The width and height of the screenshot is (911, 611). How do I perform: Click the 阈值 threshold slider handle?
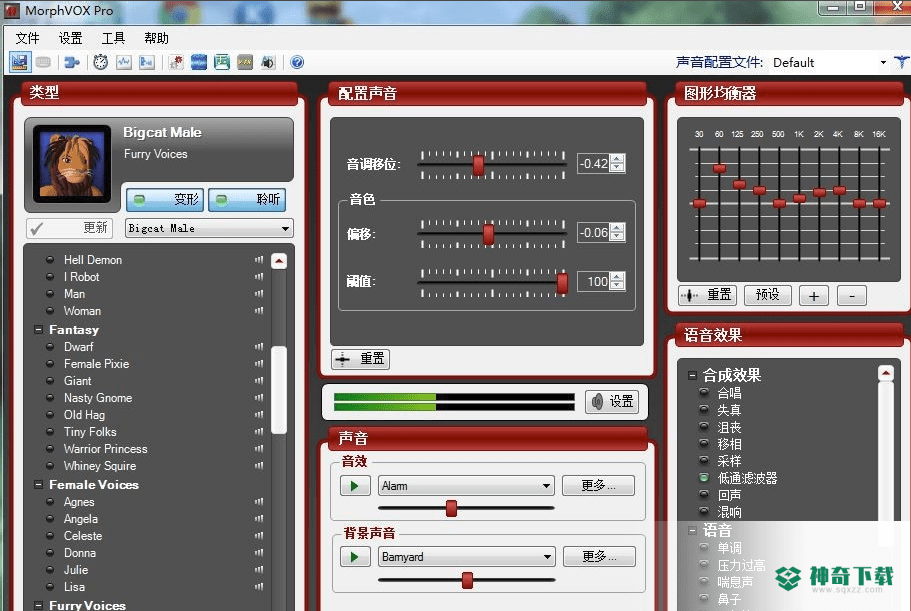pos(562,283)
